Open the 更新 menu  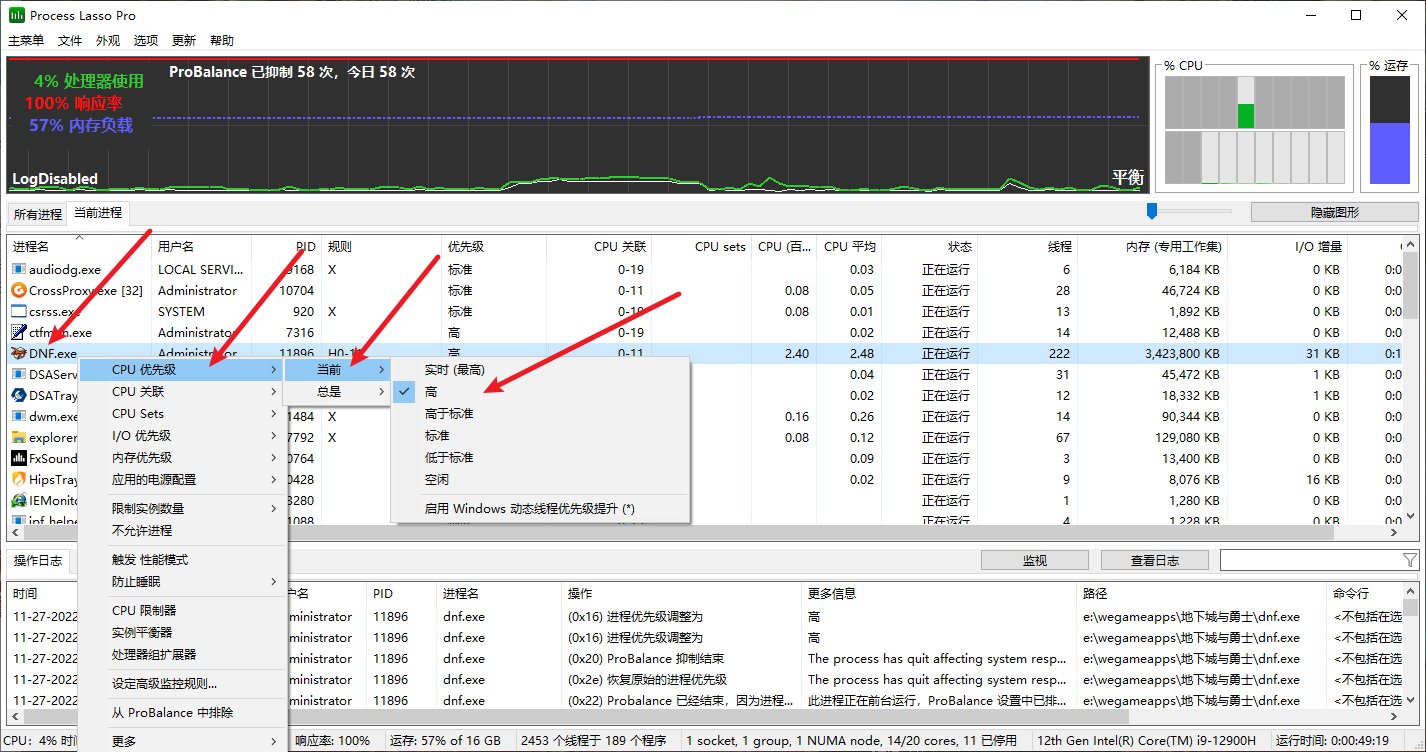click(x=184, y=41)
